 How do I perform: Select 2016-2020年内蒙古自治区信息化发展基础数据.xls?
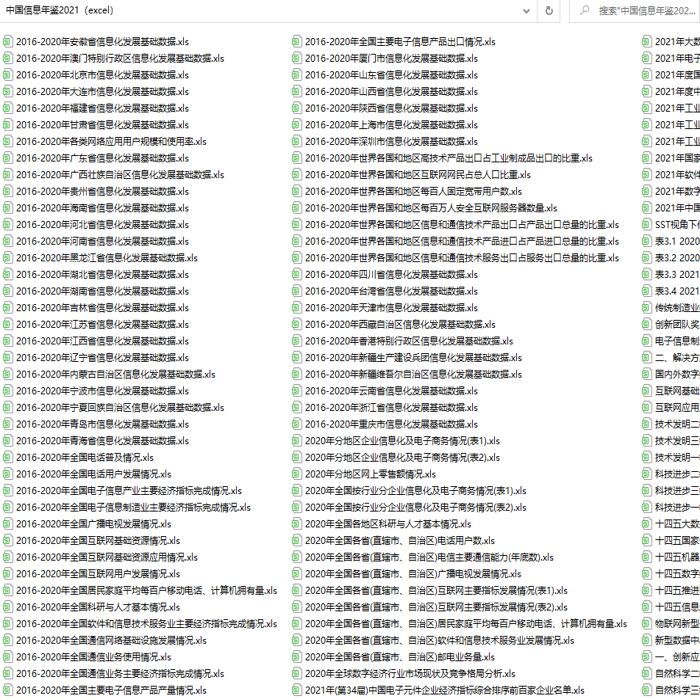coord(116,375)
